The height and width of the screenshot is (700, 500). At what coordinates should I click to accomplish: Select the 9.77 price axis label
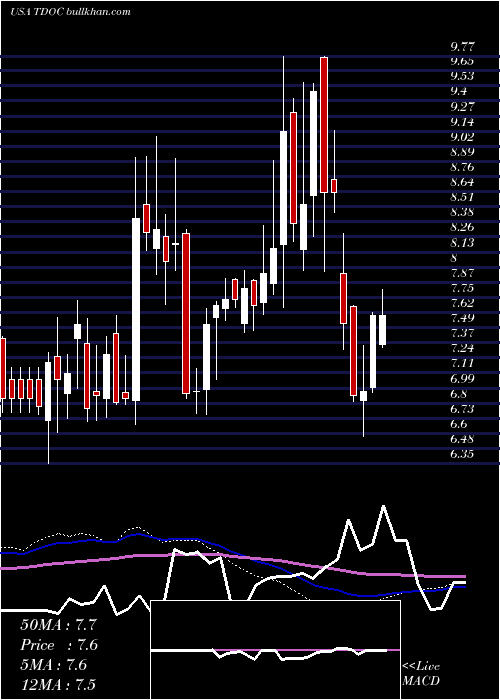[463, 46]
